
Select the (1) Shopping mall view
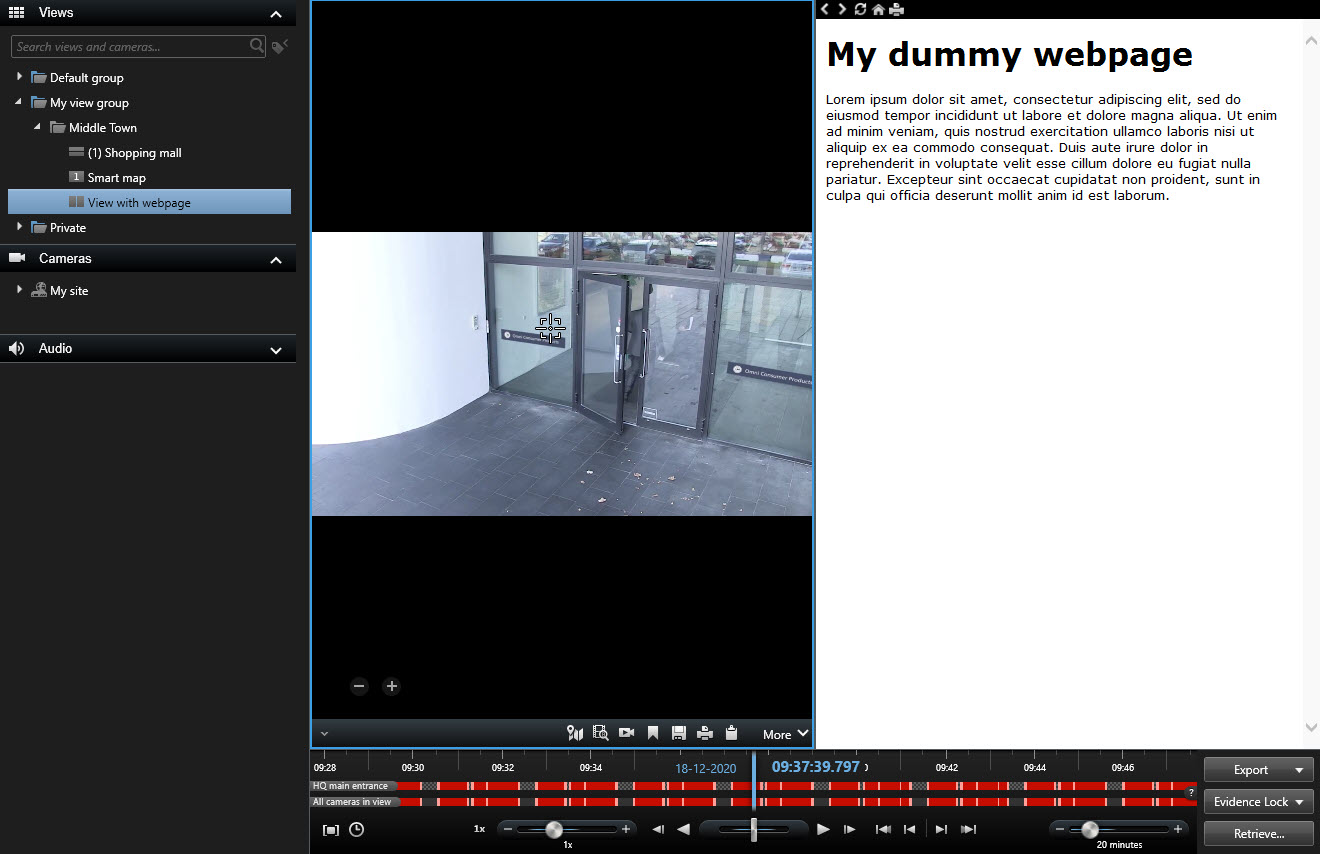pyautogui.click(x=134, y=153)
